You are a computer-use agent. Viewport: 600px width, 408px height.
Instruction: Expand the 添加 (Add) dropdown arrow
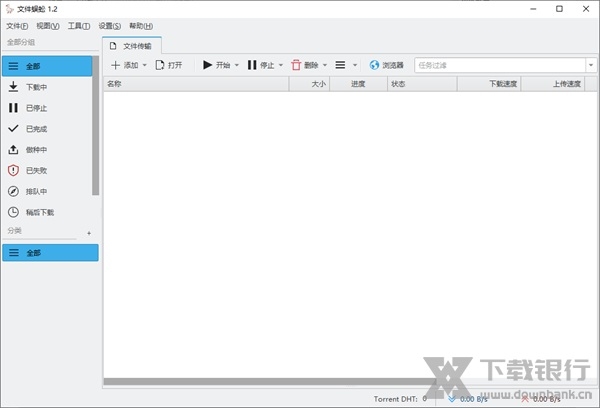point(145,65)
